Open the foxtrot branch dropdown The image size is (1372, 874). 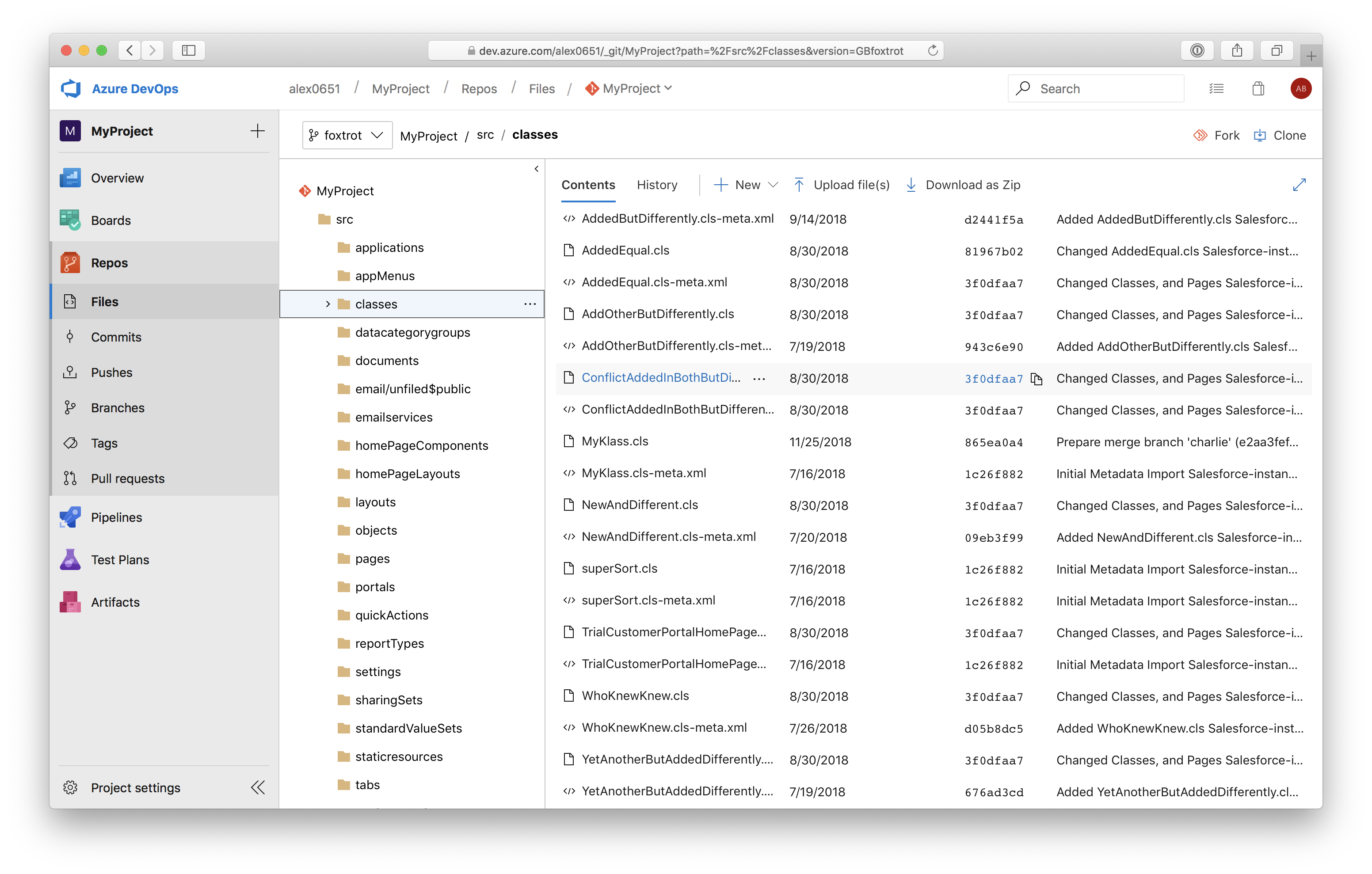coord(347,136)
